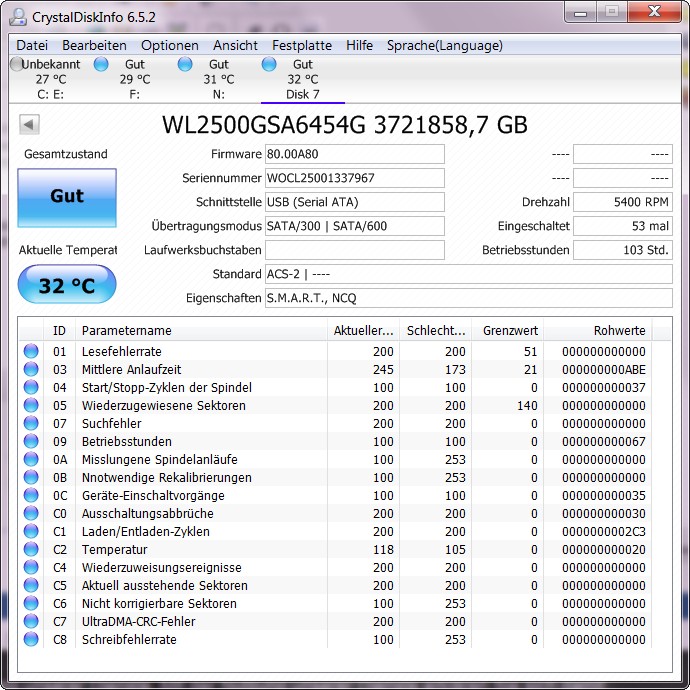Click the disk model title WL2500GSA6454G
Screen dimensions: 690x690
(264, 125)
